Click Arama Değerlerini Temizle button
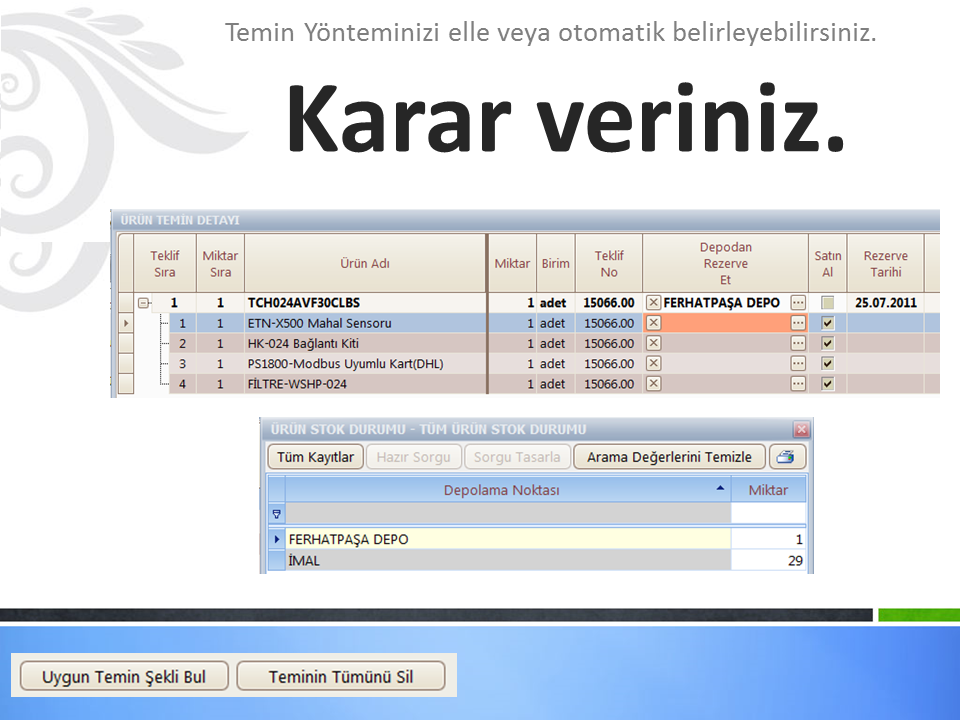Image resolution: width=960 pixels, height=720 pixels. [669, 457]
